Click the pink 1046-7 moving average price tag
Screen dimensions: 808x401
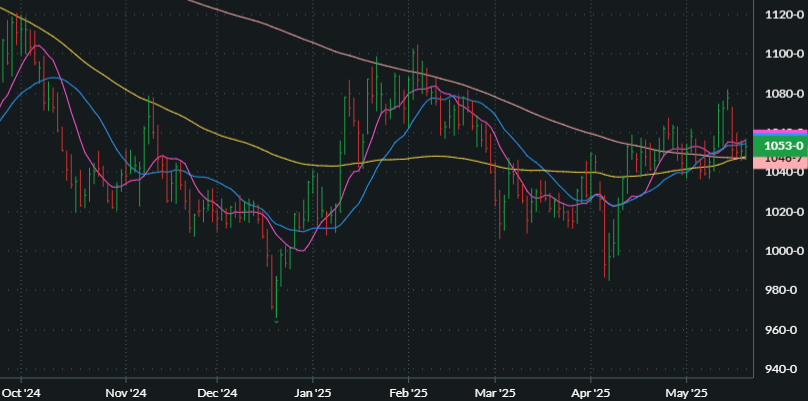coord(780,162)
